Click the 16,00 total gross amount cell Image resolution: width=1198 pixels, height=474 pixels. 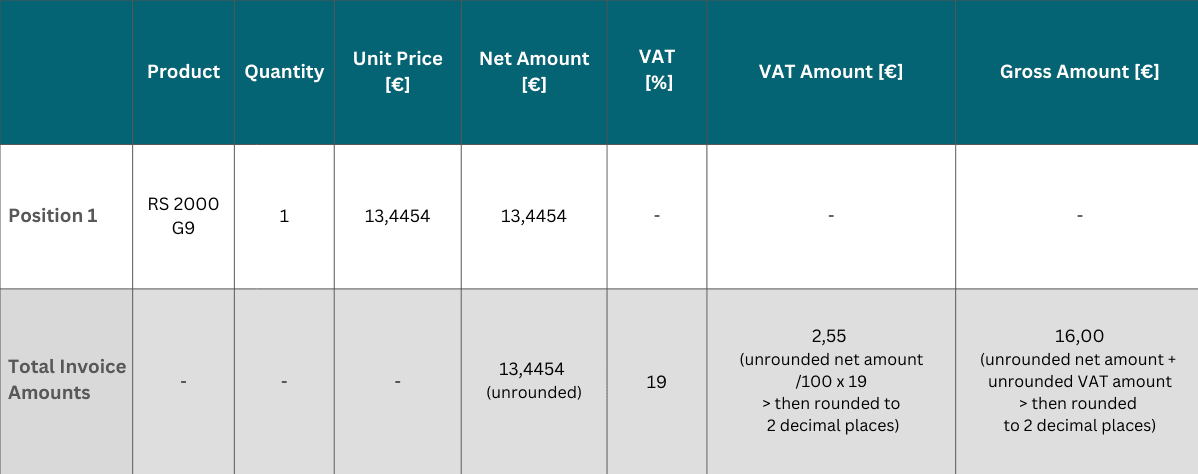tap(1079, 381)
